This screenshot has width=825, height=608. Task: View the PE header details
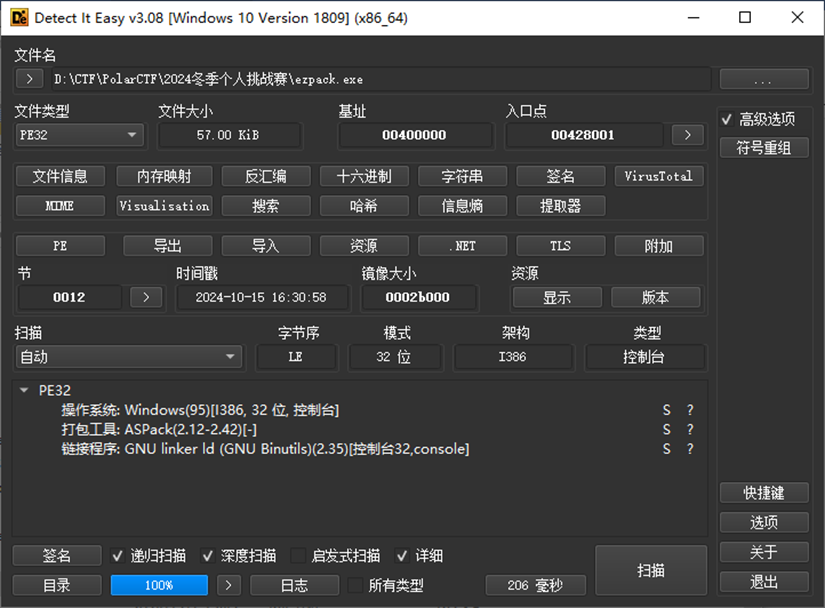(60, 245)
